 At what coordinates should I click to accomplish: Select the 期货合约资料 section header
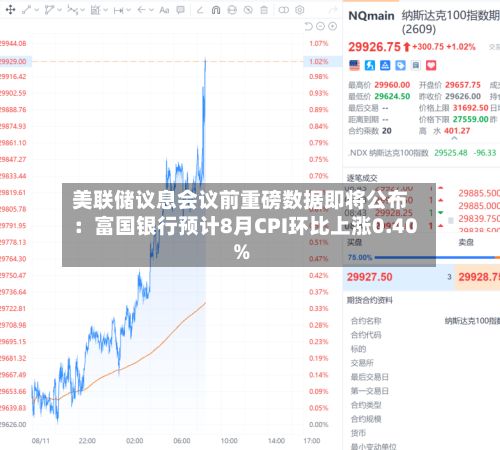coord(369,300)
